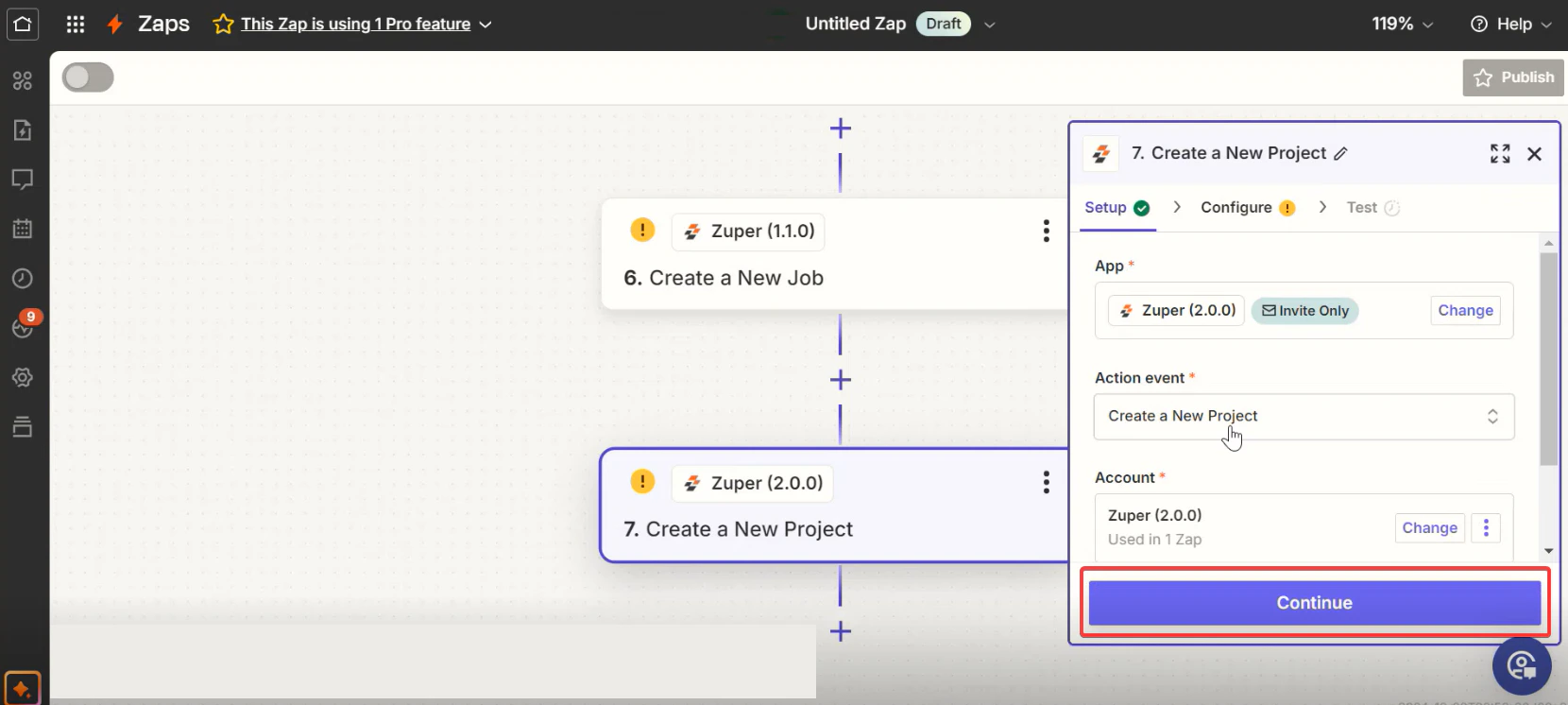This screenshot has width=1568, height=705.
Task: Expand the Pro feature notice chevron
Action: point(486,25)
